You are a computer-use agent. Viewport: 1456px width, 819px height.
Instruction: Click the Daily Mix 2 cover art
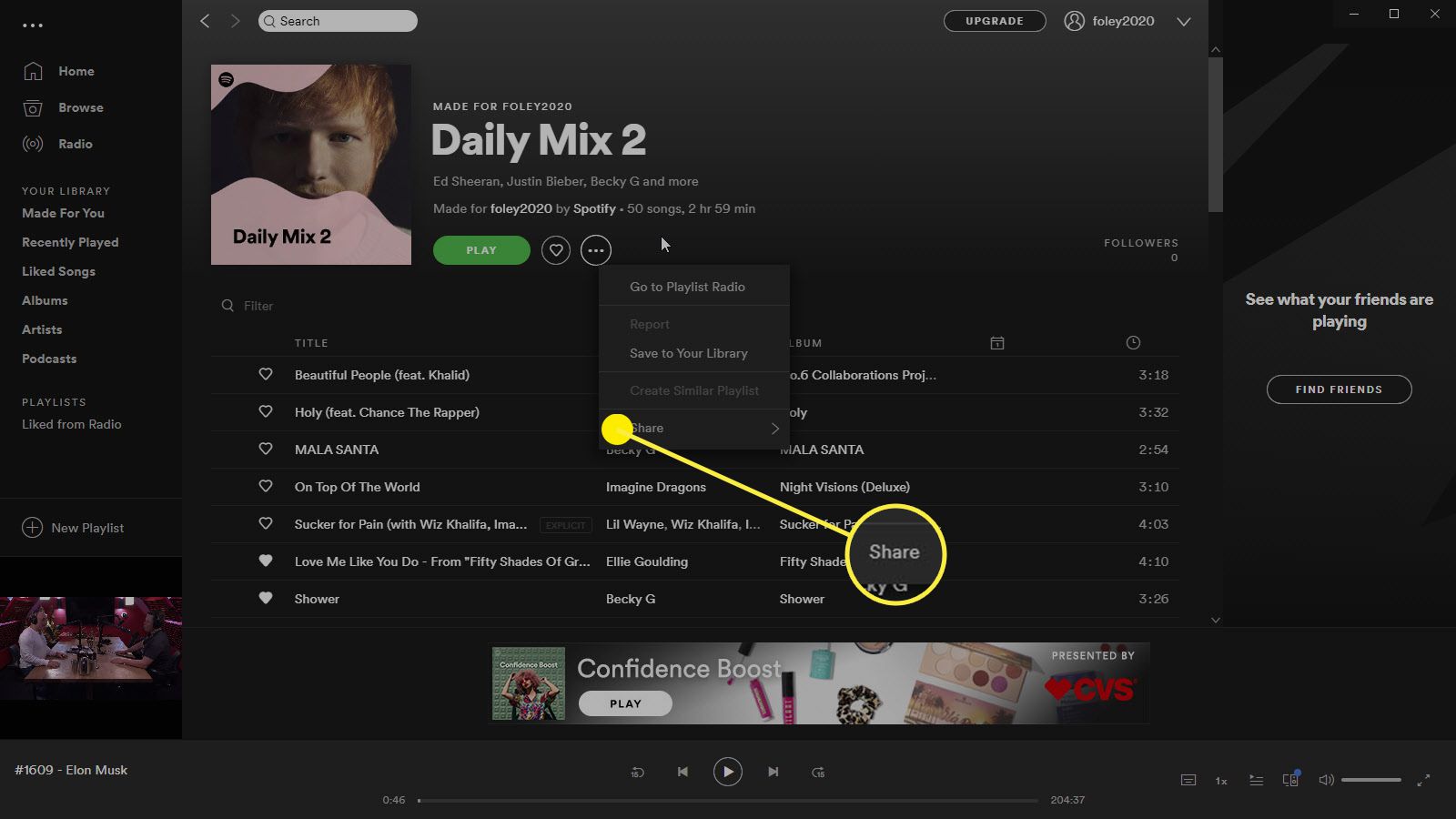pyautogui.click(x=311, y=165)
